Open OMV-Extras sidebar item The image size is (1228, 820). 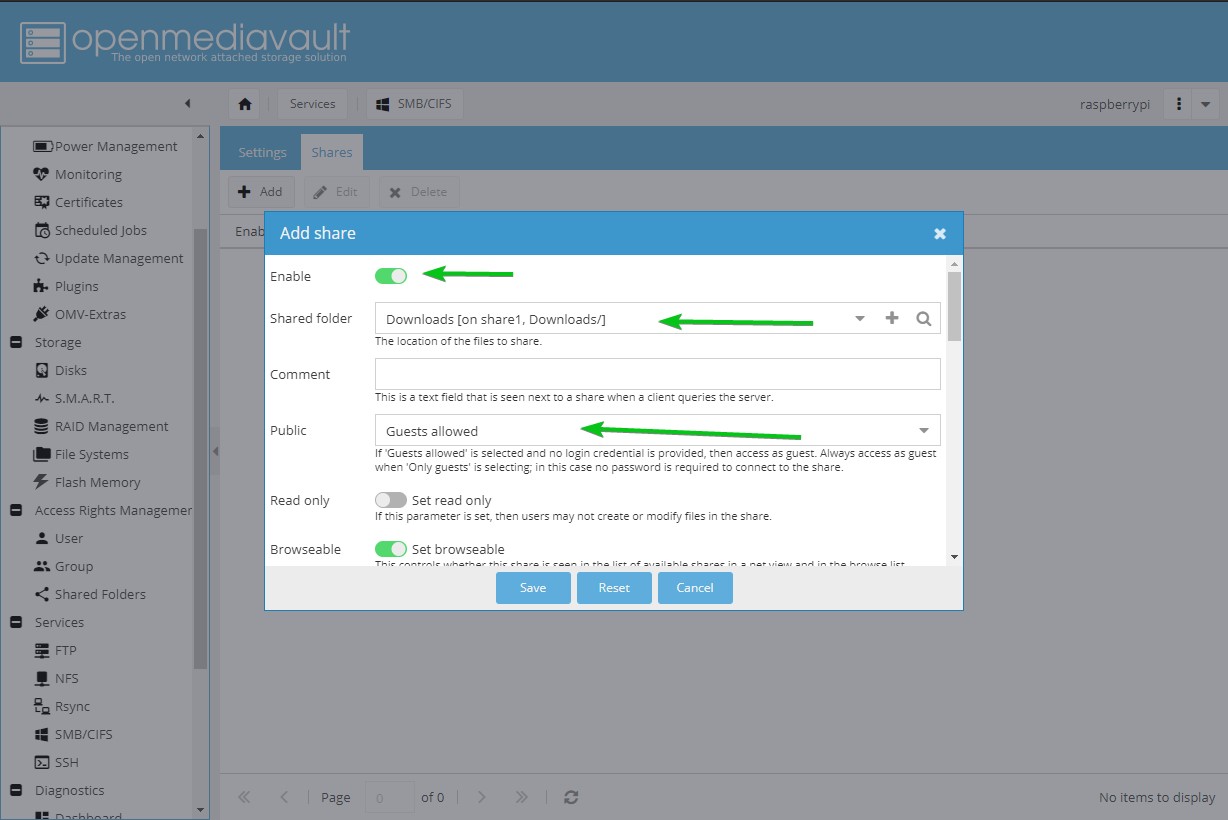tap(80, 314)
